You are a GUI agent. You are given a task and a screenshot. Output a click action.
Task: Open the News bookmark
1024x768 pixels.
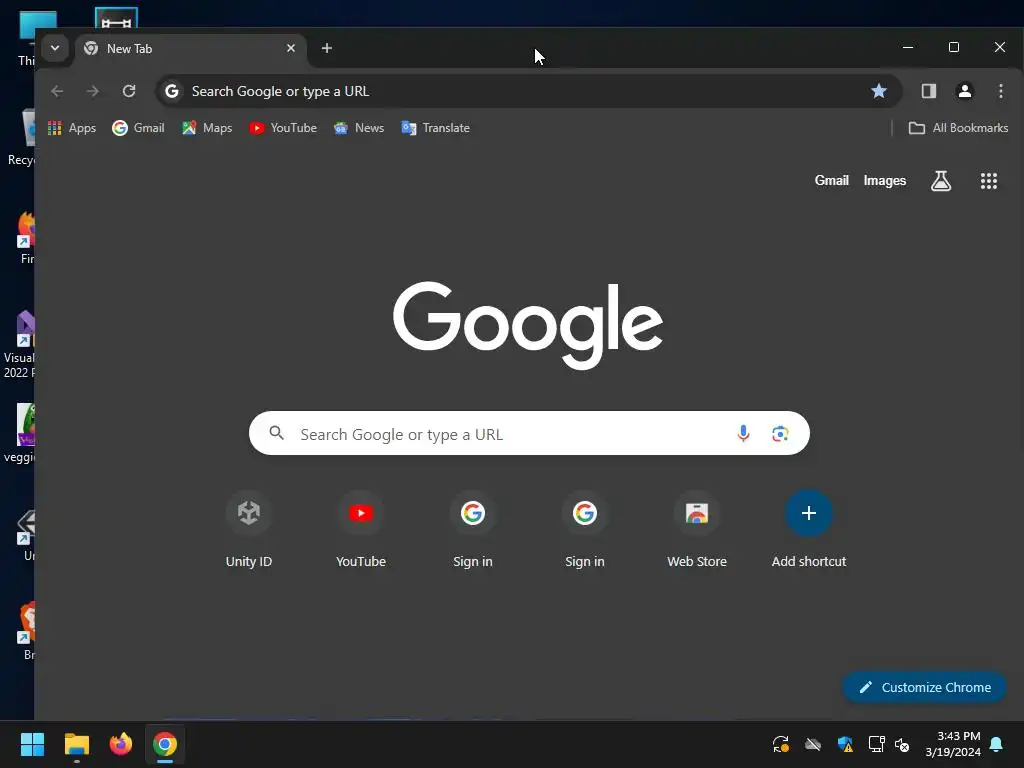click(x=359, y=128)
